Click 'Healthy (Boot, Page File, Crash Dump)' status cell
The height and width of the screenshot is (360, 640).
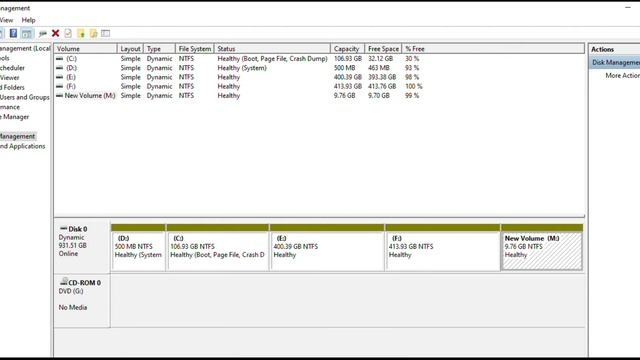click(x=272, y=59)
